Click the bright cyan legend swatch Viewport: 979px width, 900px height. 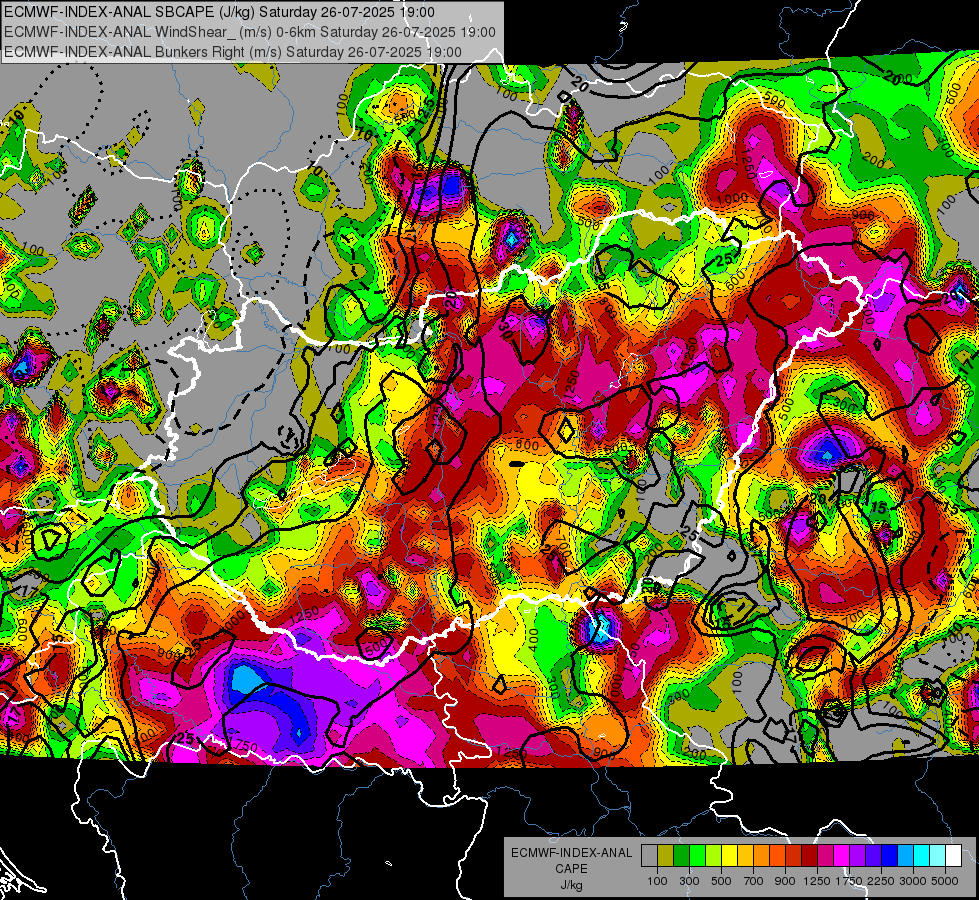(922, 856)
